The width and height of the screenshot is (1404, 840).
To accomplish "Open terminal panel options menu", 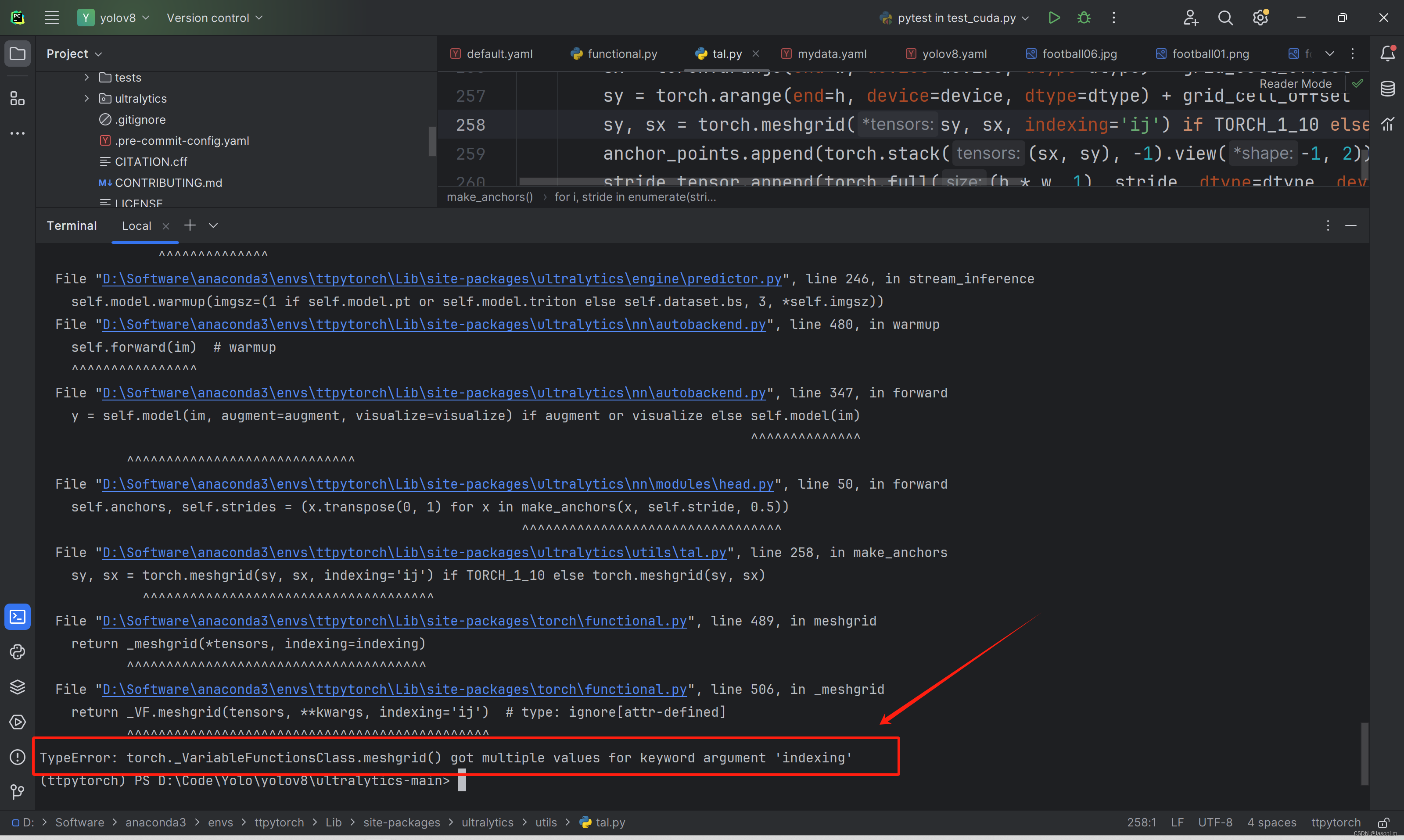I will pos(1328,225).
